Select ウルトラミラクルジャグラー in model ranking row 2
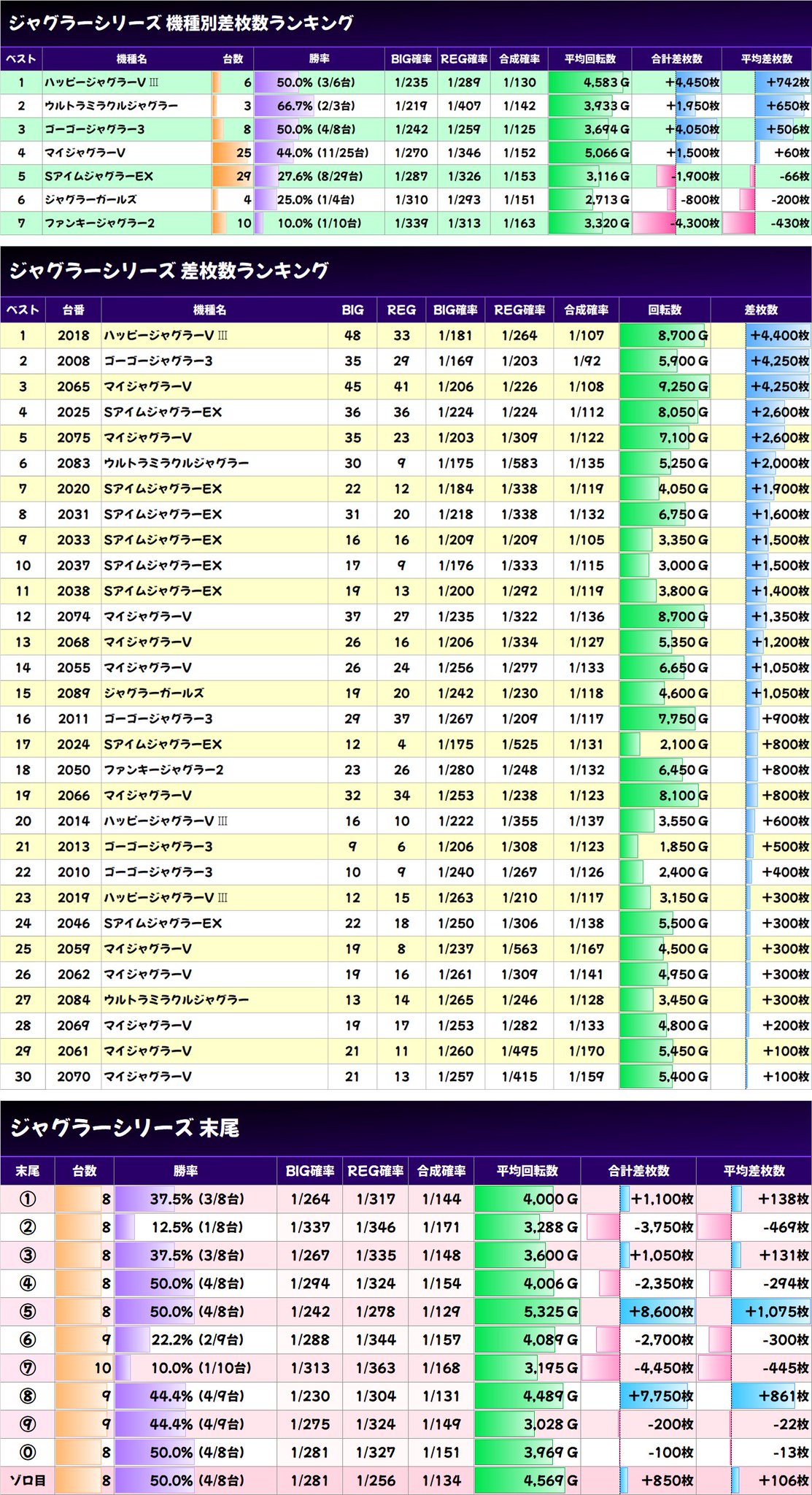This screenshot has width=812, height=1495. coord(111,106)
